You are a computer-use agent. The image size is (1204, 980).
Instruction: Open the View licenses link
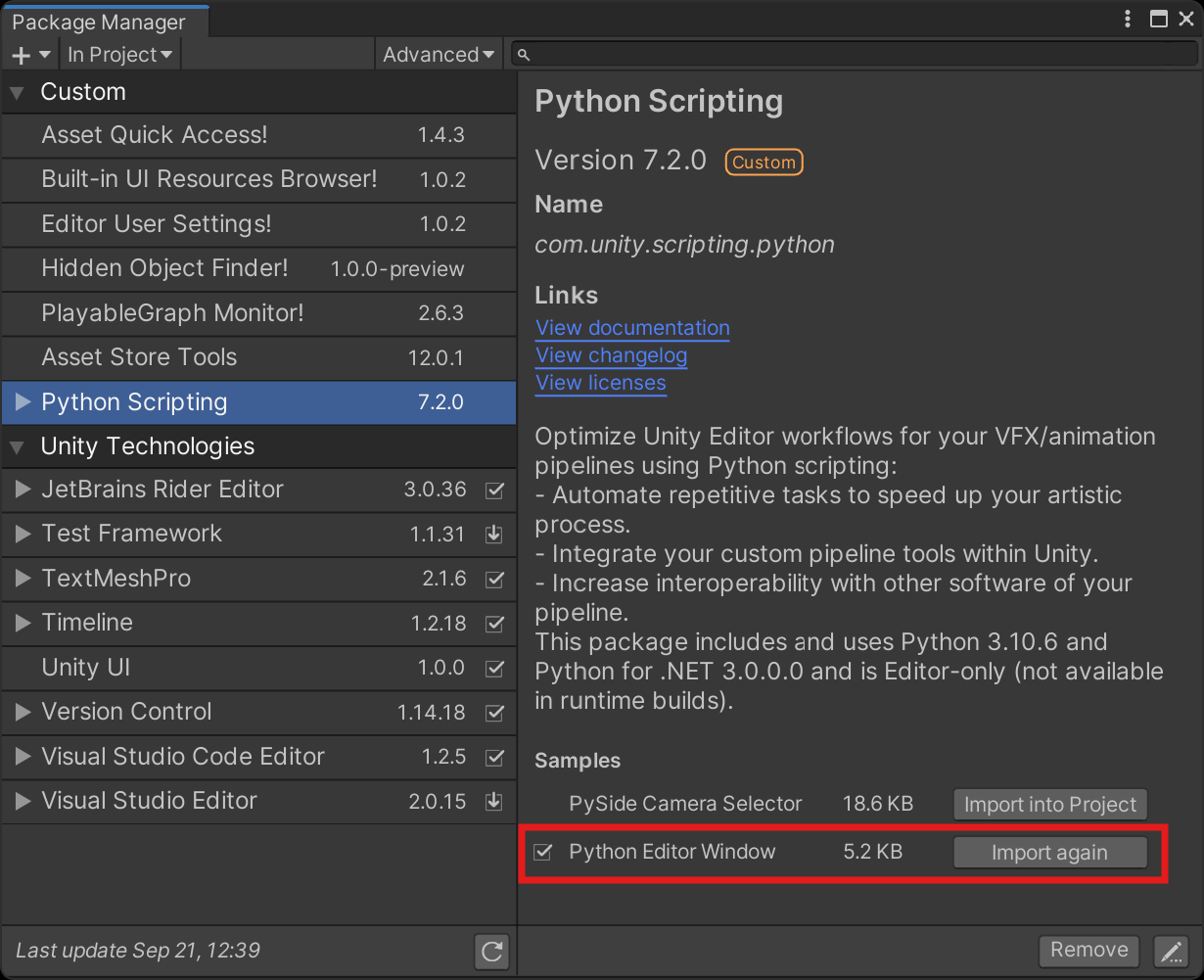[600, 383]
